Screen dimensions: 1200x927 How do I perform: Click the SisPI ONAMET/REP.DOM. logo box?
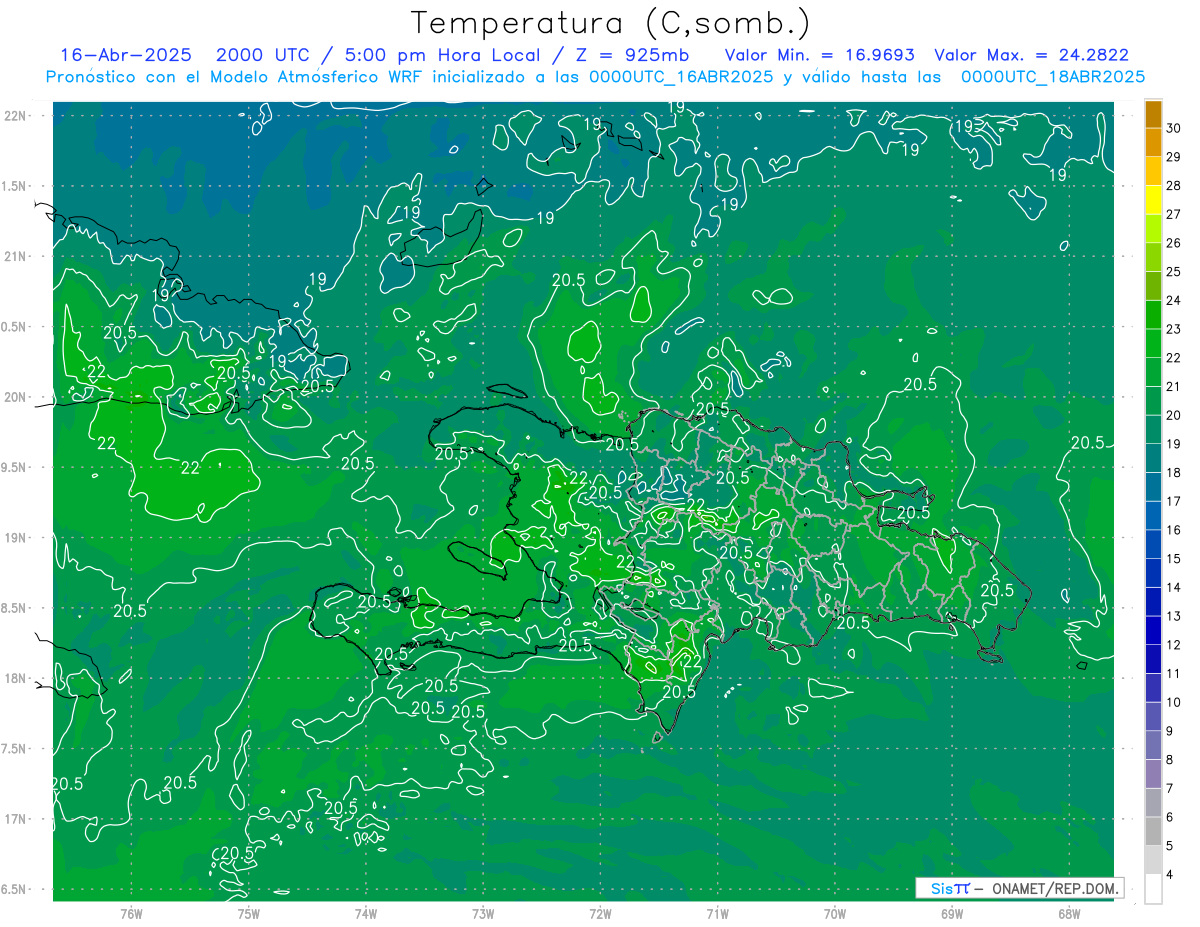tap(1019, 888)
